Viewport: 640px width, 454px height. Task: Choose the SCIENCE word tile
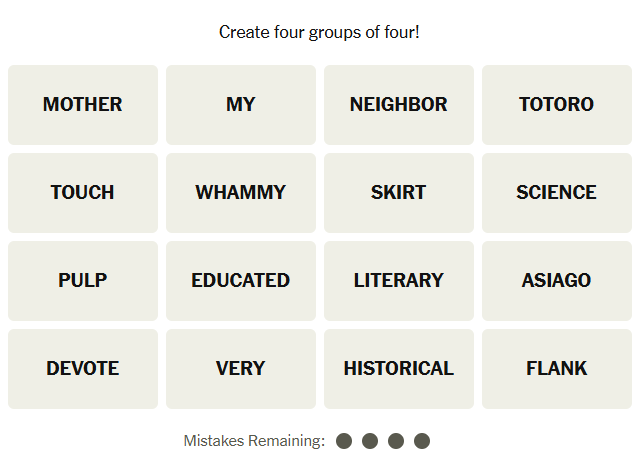click(x=556, y=193)
